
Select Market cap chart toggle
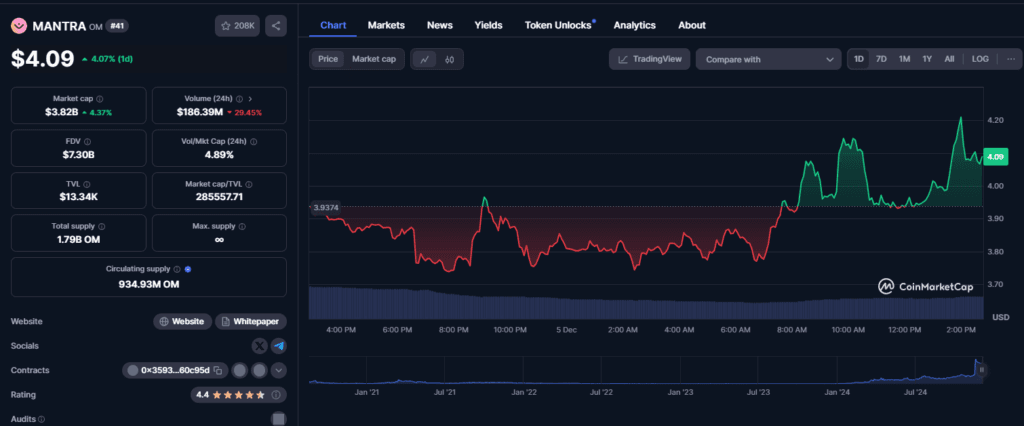tap(374, 59)
